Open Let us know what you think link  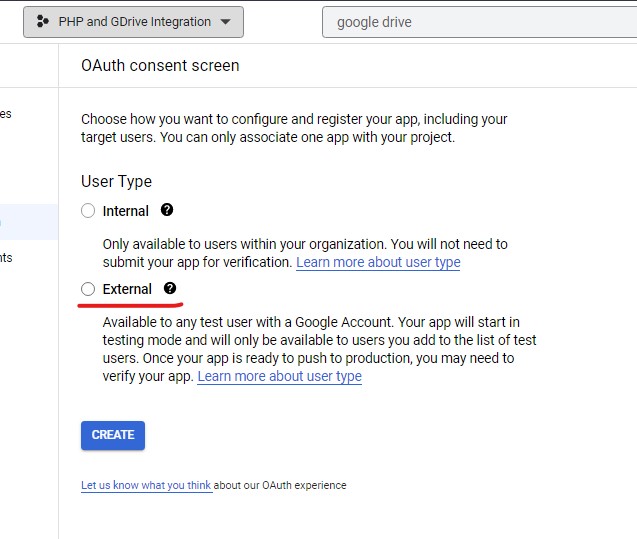coord(146,485)
